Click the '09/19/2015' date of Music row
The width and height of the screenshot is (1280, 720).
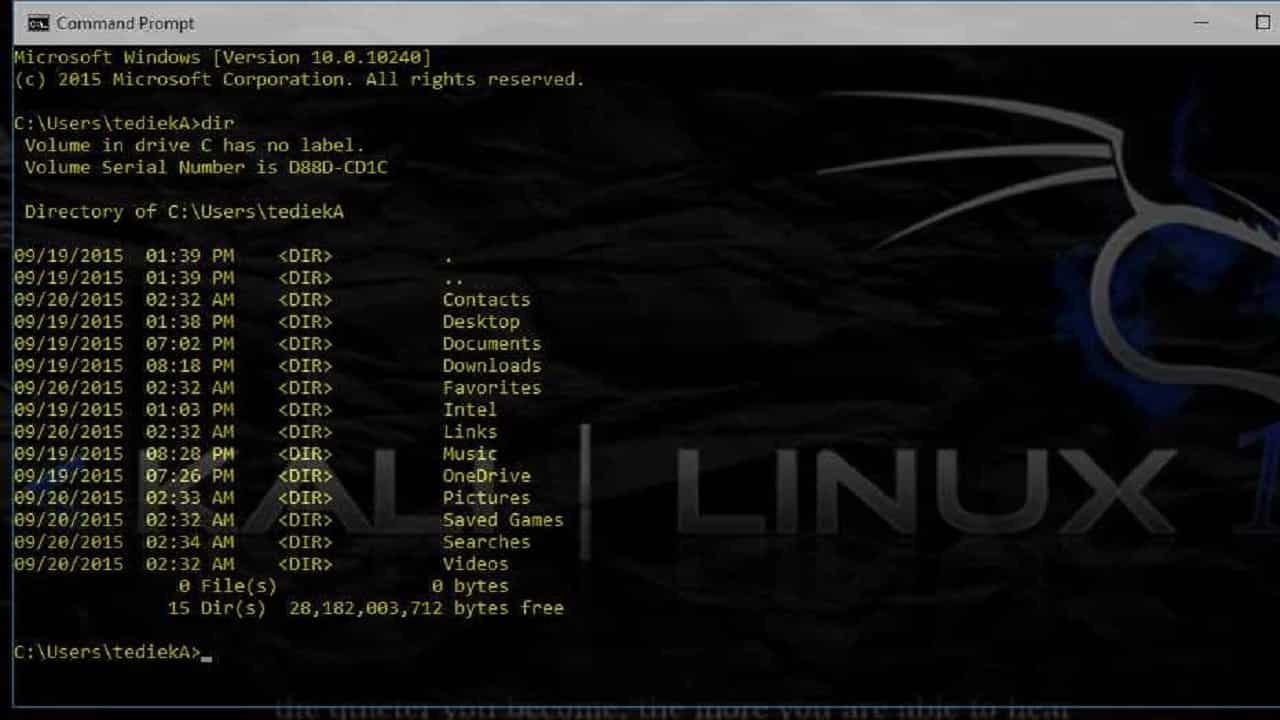click(69, 453)
